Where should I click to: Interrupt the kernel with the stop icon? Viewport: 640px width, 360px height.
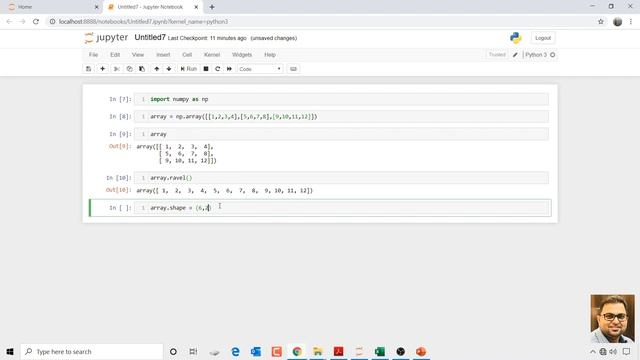[206, 69]
